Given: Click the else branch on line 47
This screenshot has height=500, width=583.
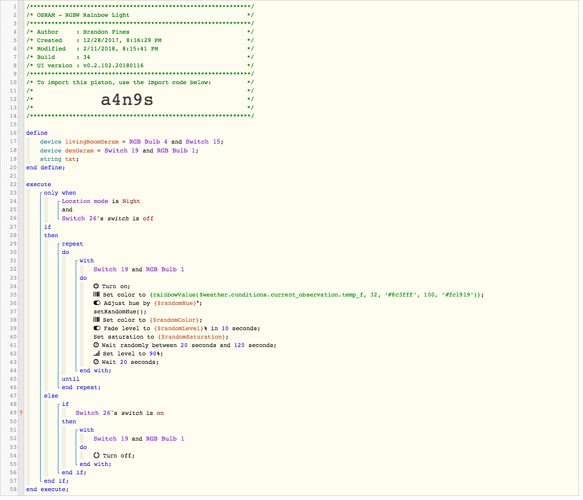Looking at the screenshot, I should click(51, 396).
